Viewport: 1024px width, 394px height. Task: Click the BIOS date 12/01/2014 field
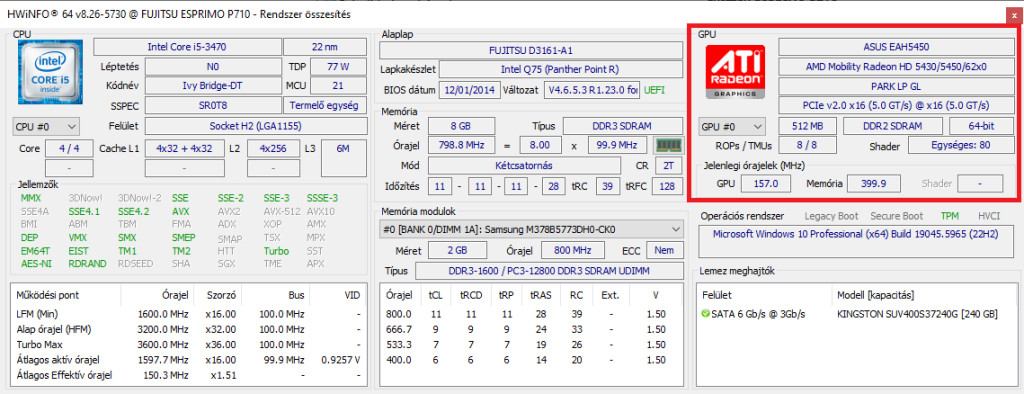[x=470, y=90]
